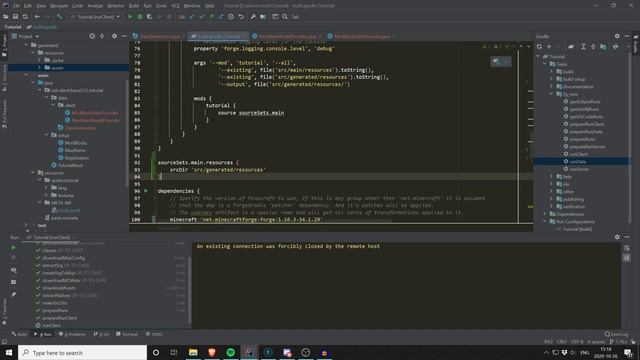Click the magnifier filter icon in the Run panel sidebar
The image size is (640, 360).
pyautogui.click(x=13, y=270)
